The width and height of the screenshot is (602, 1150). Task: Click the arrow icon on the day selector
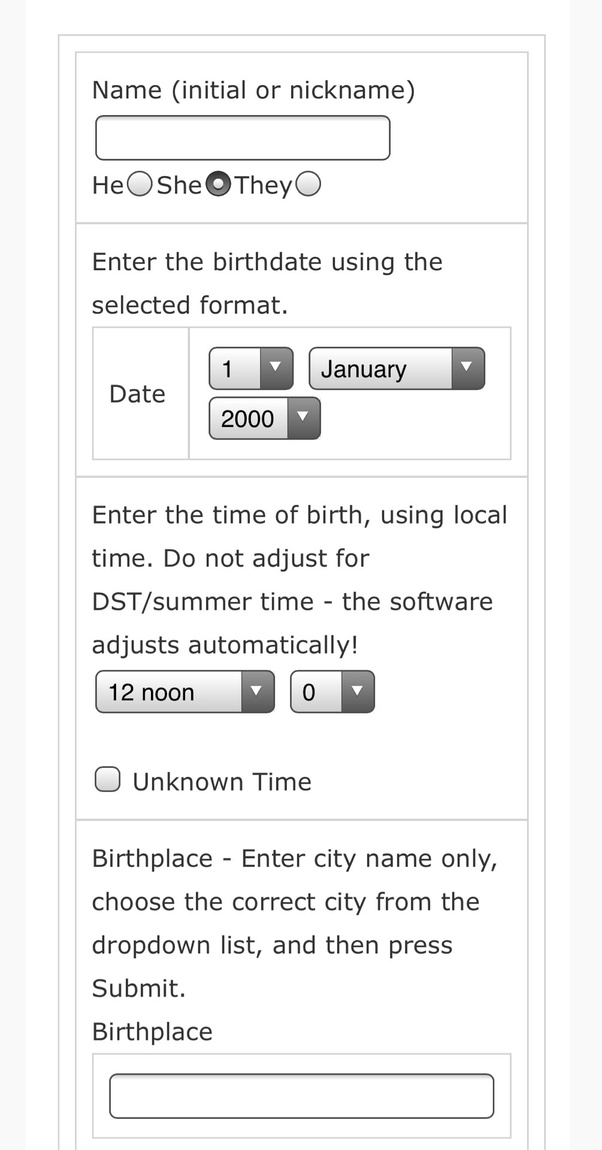[x=276, y=369]
